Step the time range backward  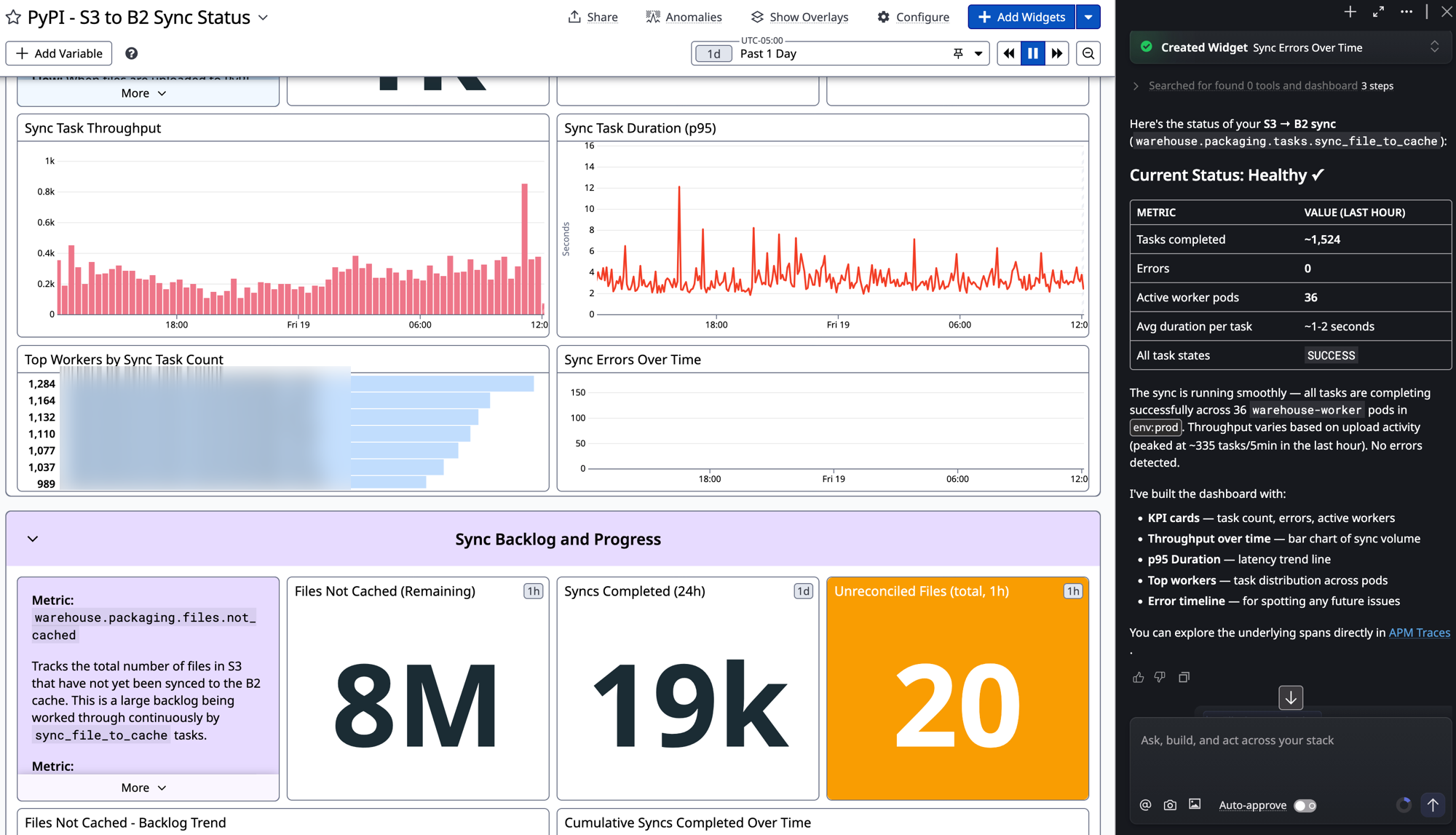tap(1009, 53)
